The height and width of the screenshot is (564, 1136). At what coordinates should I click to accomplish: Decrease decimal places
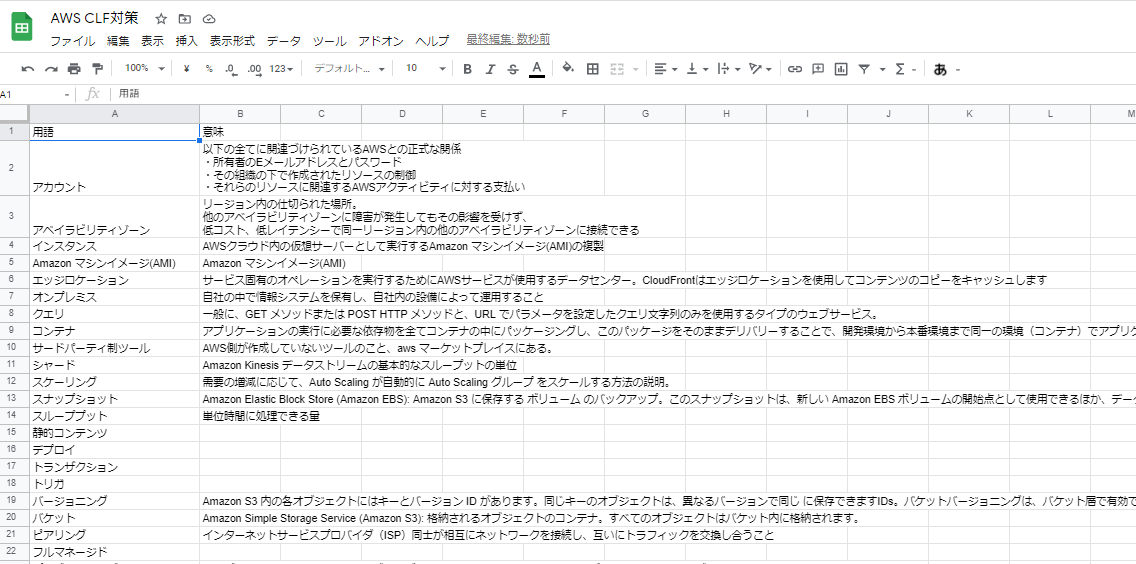click(x=230, y=69)
